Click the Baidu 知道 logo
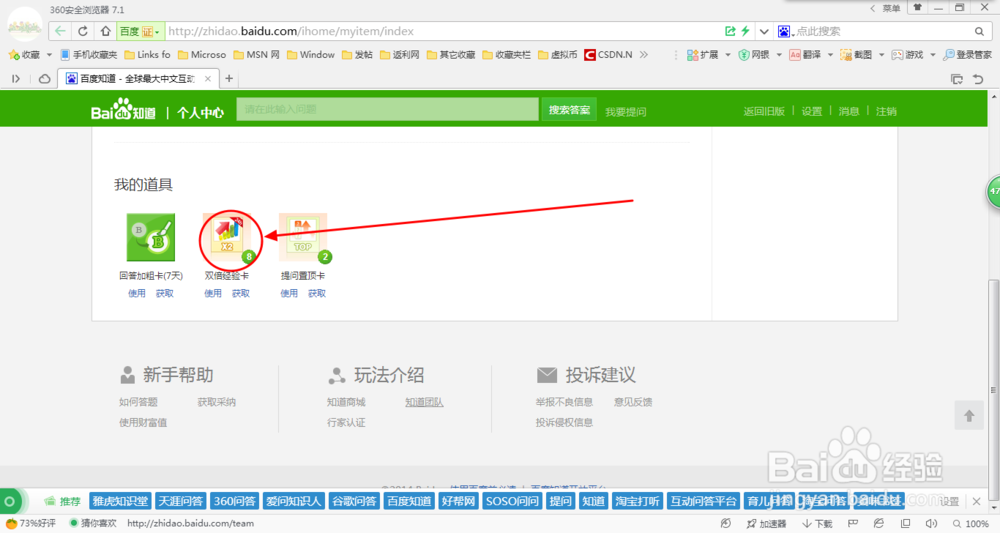Screen dimensions: 1000x533 click(x=123, y=109)
